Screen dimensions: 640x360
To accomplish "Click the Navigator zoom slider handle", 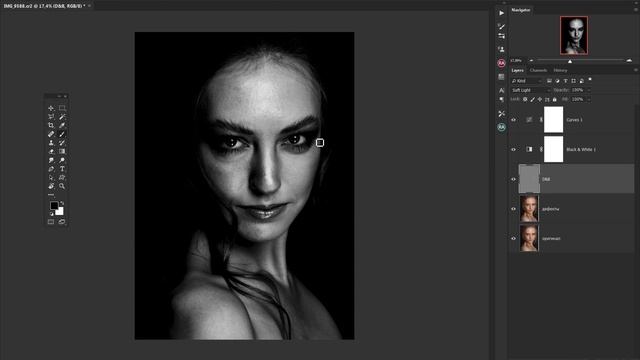I will (570, 61).
